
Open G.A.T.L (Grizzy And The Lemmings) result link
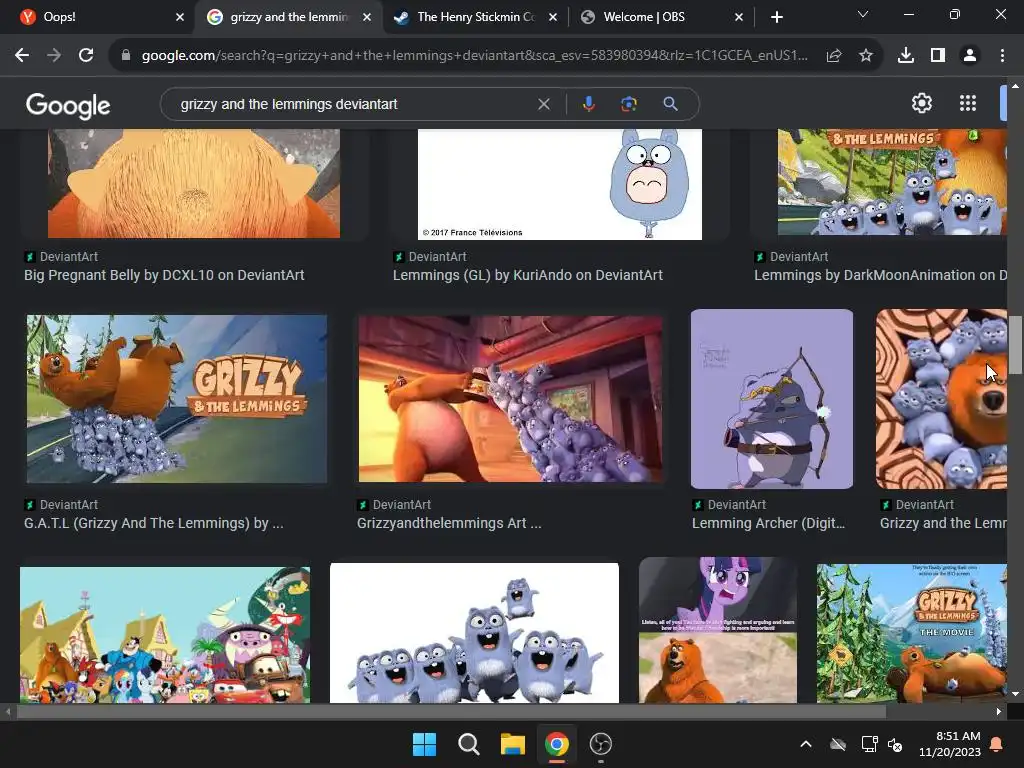[153, 523]
